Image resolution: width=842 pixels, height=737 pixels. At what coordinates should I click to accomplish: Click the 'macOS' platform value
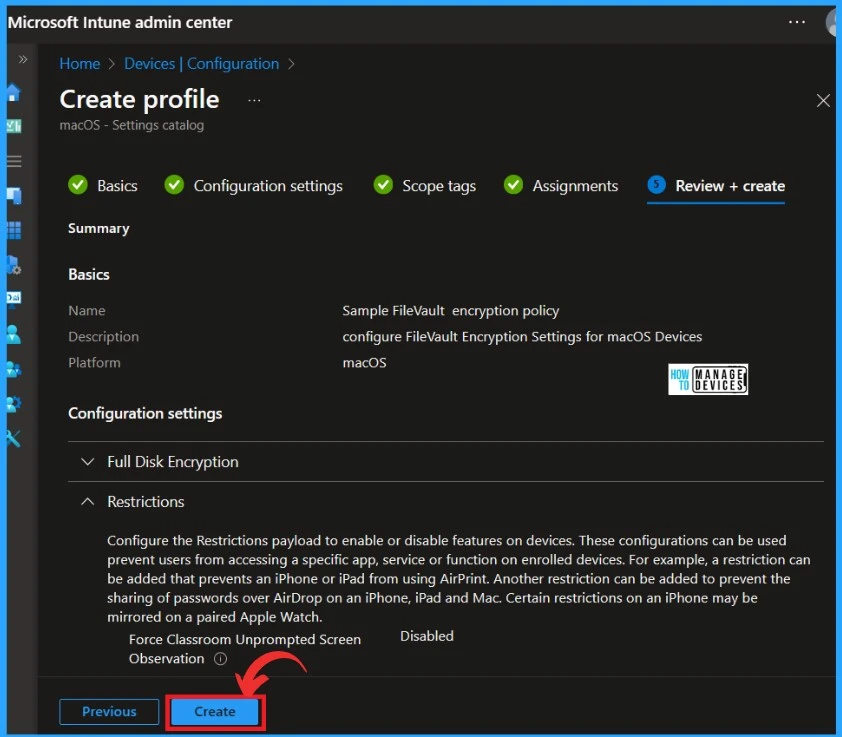(364, 363)
